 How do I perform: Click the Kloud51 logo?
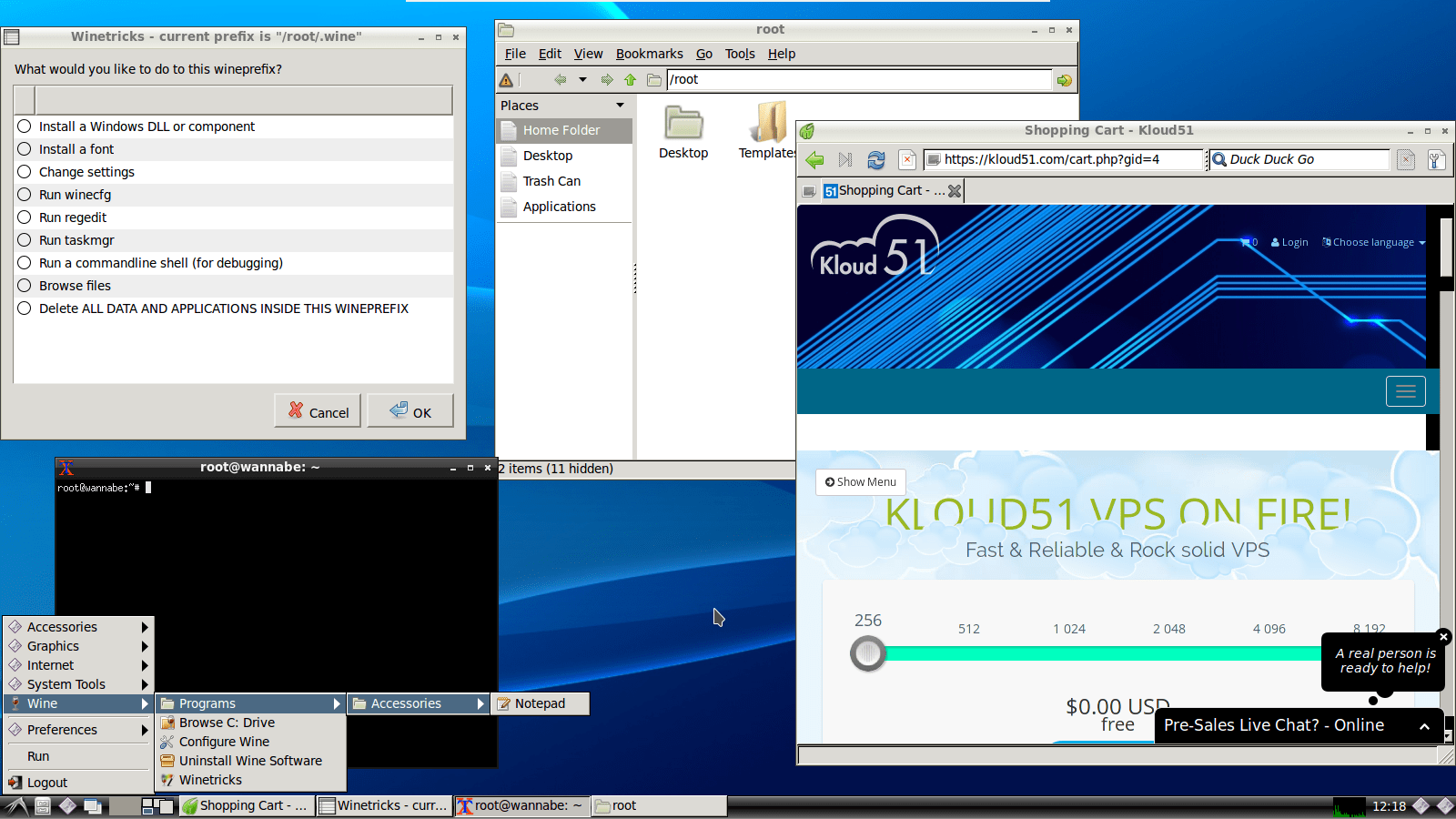[x=874, y=246]
